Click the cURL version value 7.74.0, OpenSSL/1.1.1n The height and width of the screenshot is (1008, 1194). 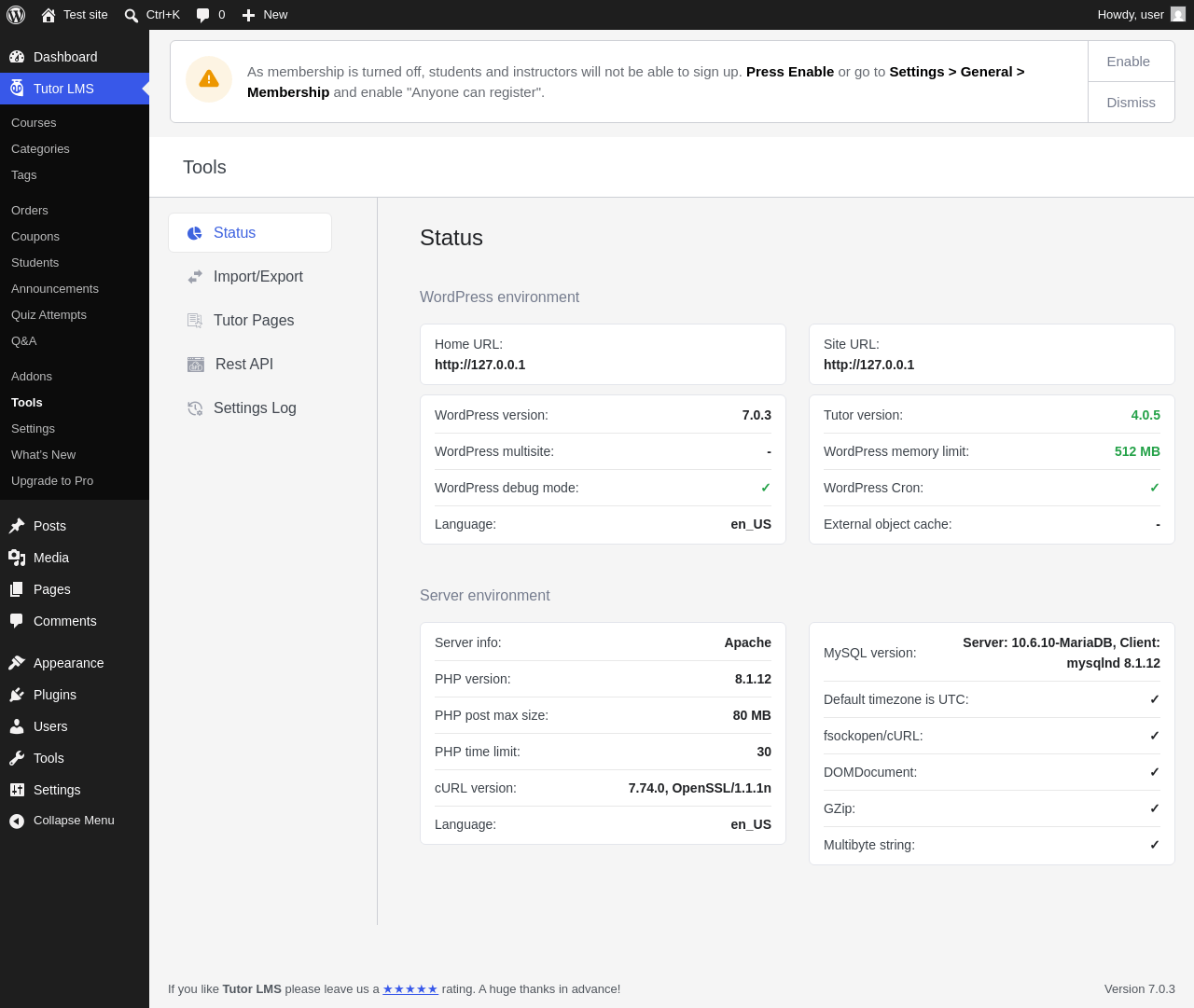(x=700, y=788)
